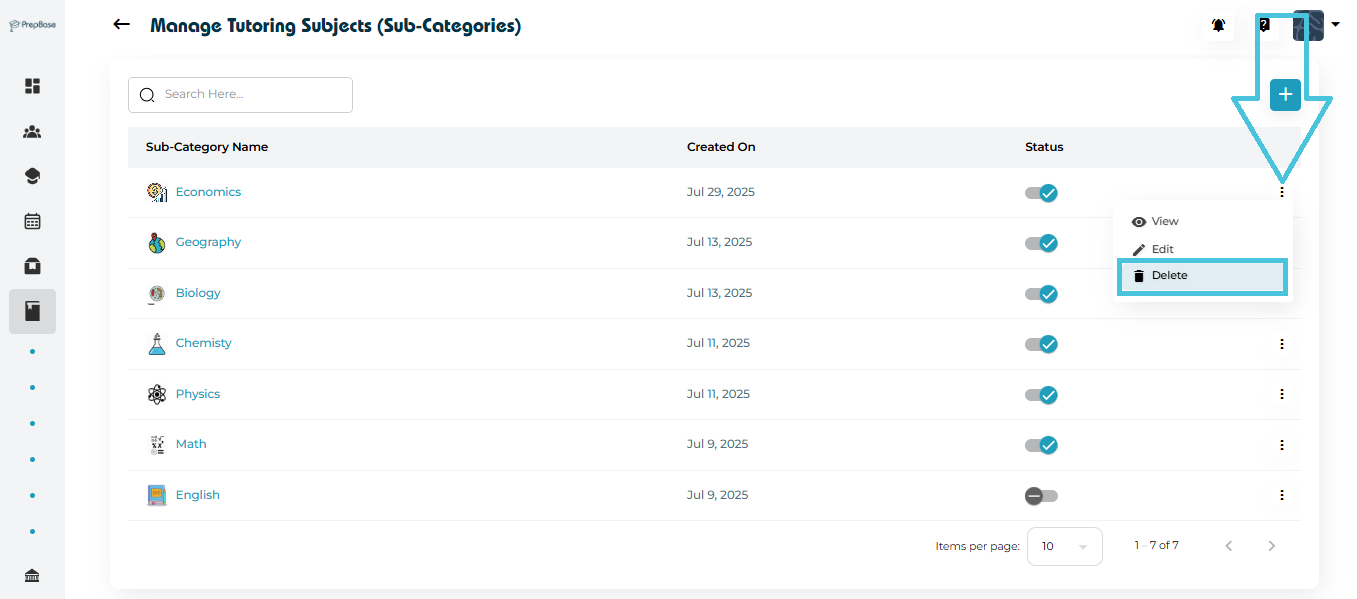Click the notification bell icon
Viewport: 1357px width, 599px height.
pos(1218,26)
